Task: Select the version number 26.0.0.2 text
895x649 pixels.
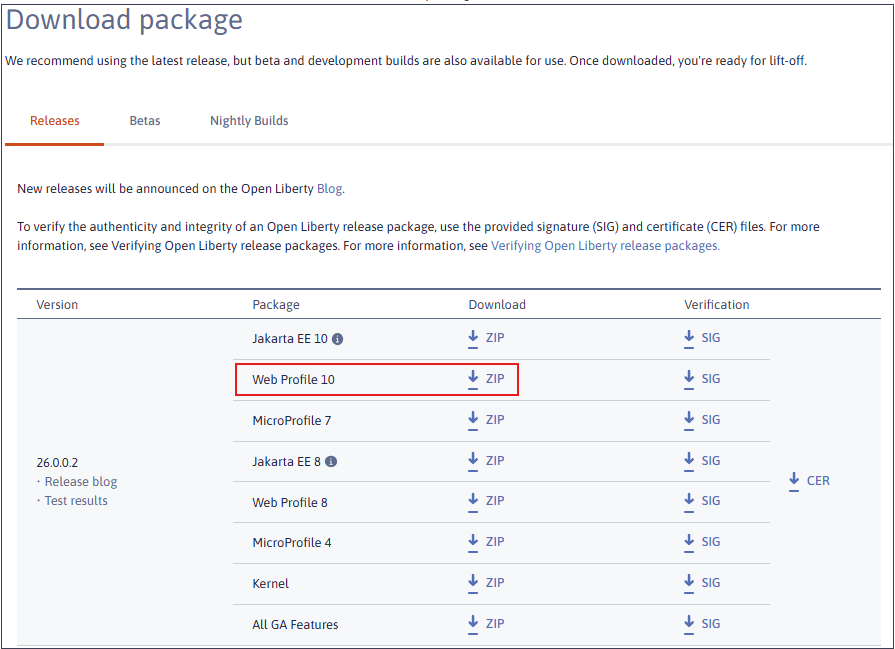Action: pos(57,463)
